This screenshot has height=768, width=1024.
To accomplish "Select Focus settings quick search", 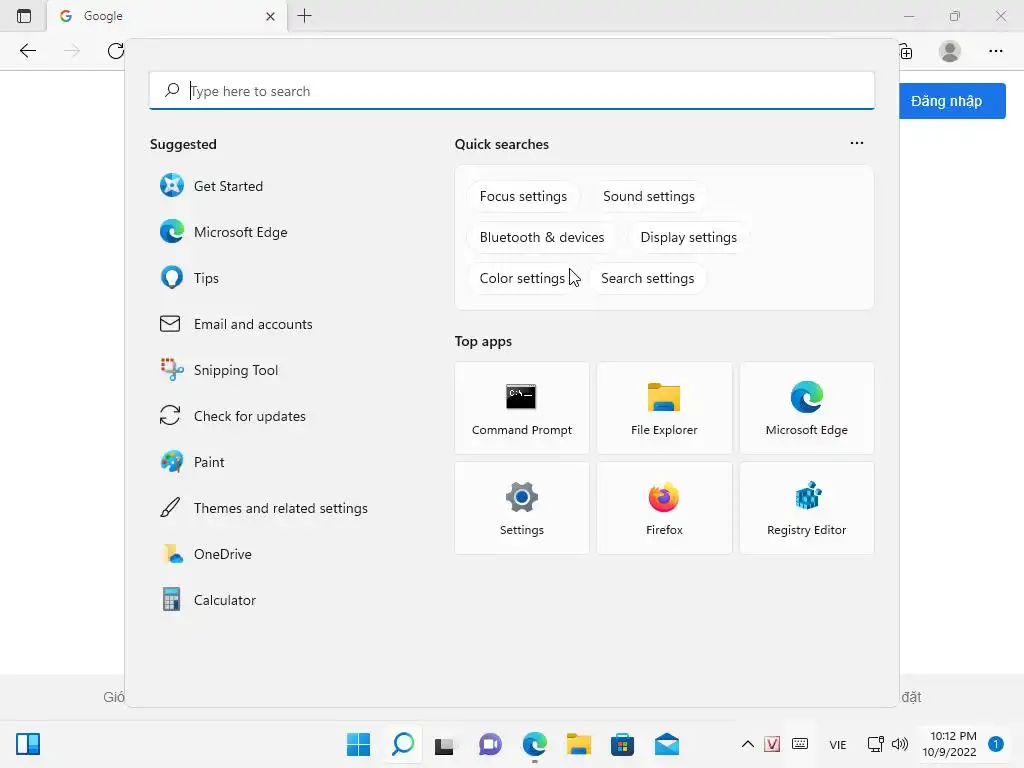I will (523, 197).
